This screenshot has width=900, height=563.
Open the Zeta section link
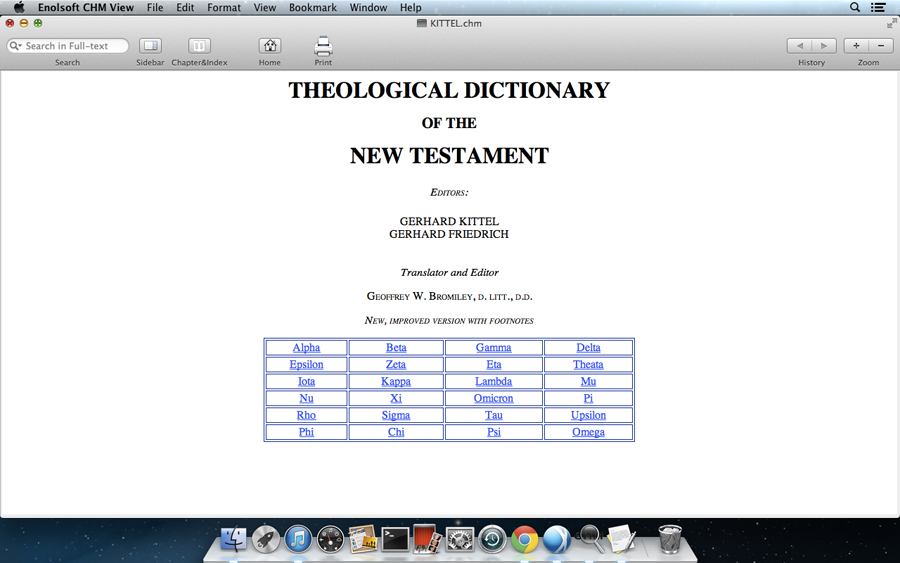coord(396,364)
